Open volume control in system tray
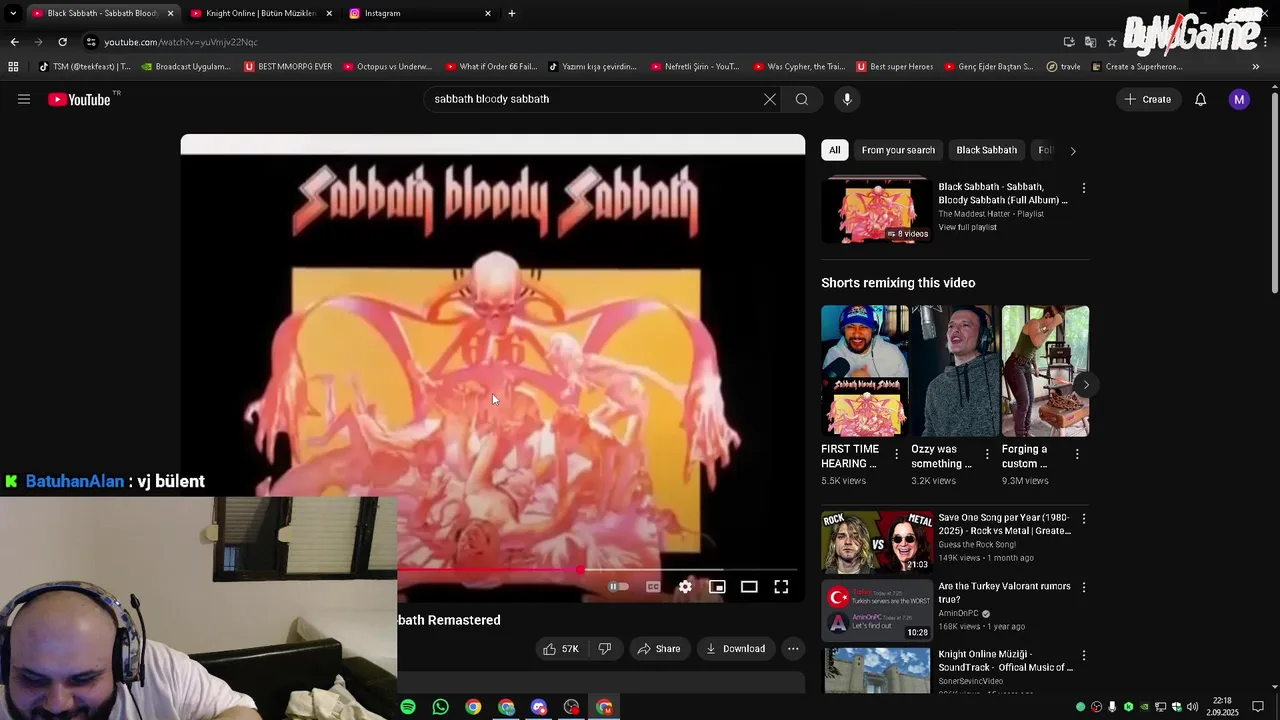Screen dimensions: 1280x720 coord(1192,707)
